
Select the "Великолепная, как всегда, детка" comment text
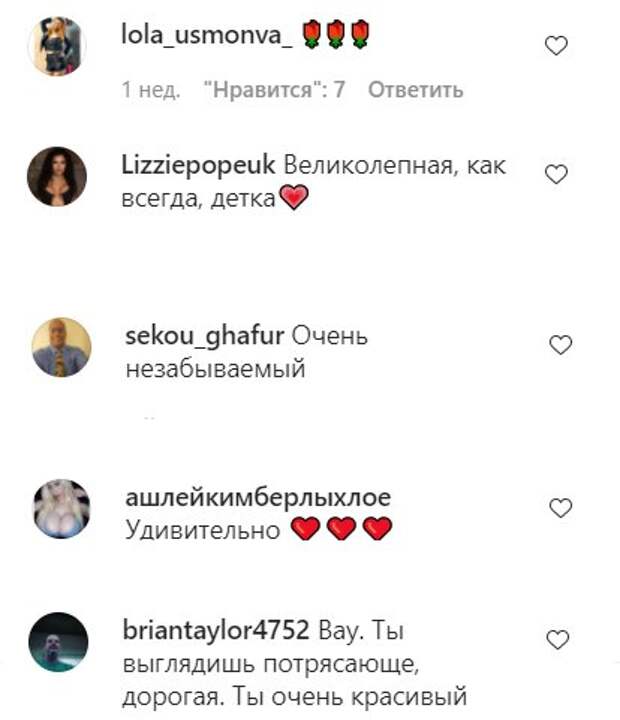(x=314, y=182)
